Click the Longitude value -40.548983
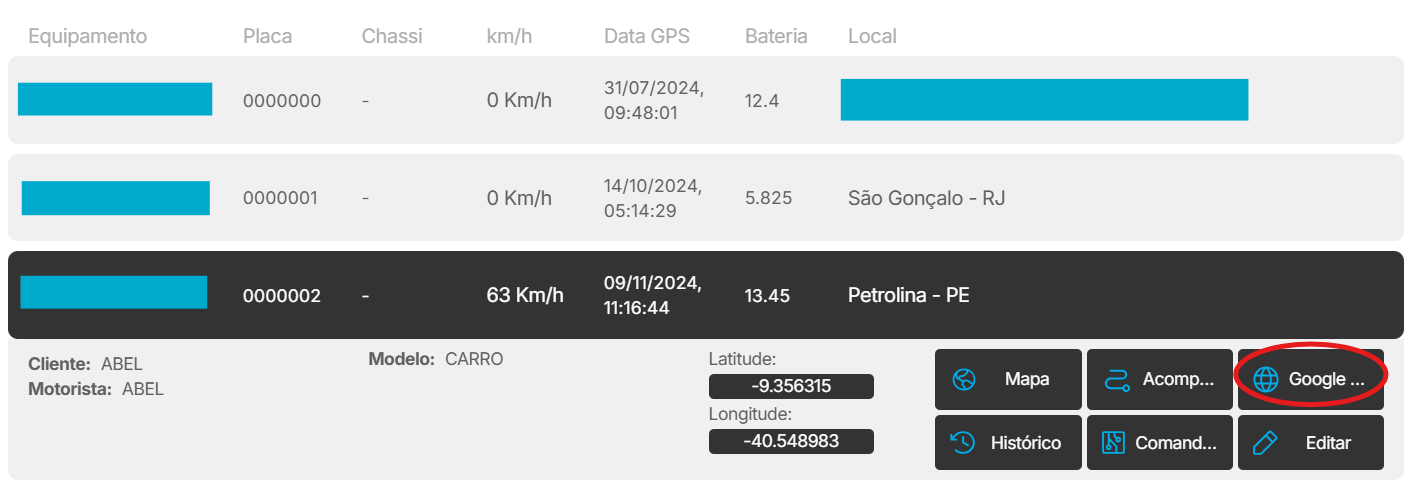The width and height of the screenshot is (1416, 488). click(791, 441)
